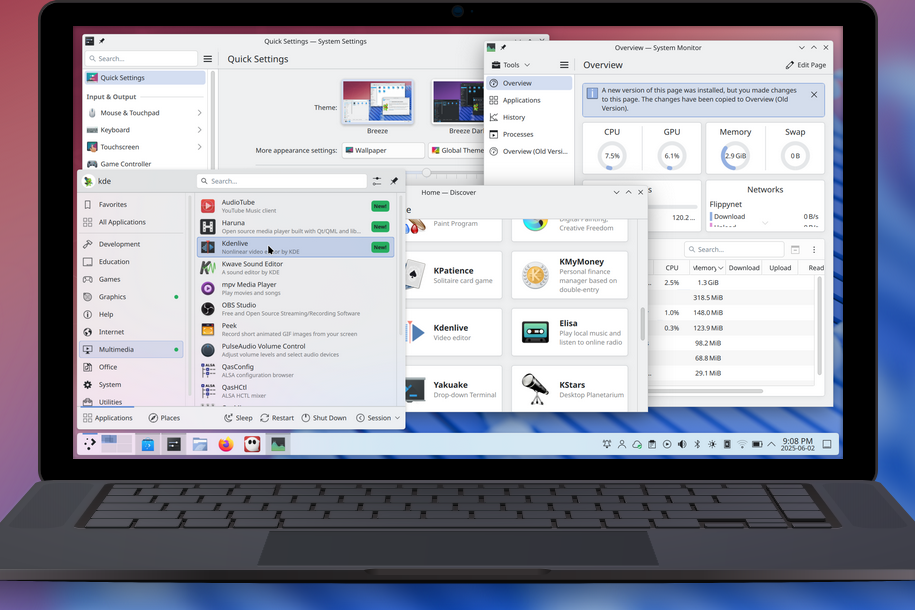Expand the Keyboard settings chevron
The height and width of the screenshot is (610, 915).
coord(200,130)
